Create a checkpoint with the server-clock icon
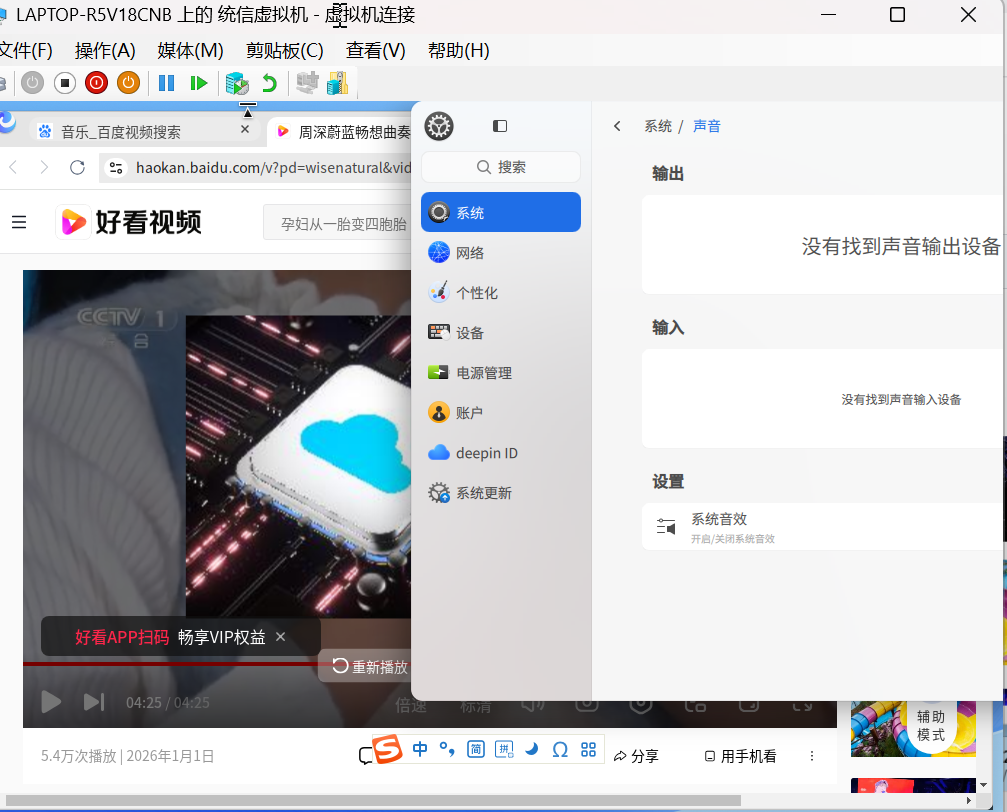Viewport: 1007px width, 812px height. tap(237, 83)
